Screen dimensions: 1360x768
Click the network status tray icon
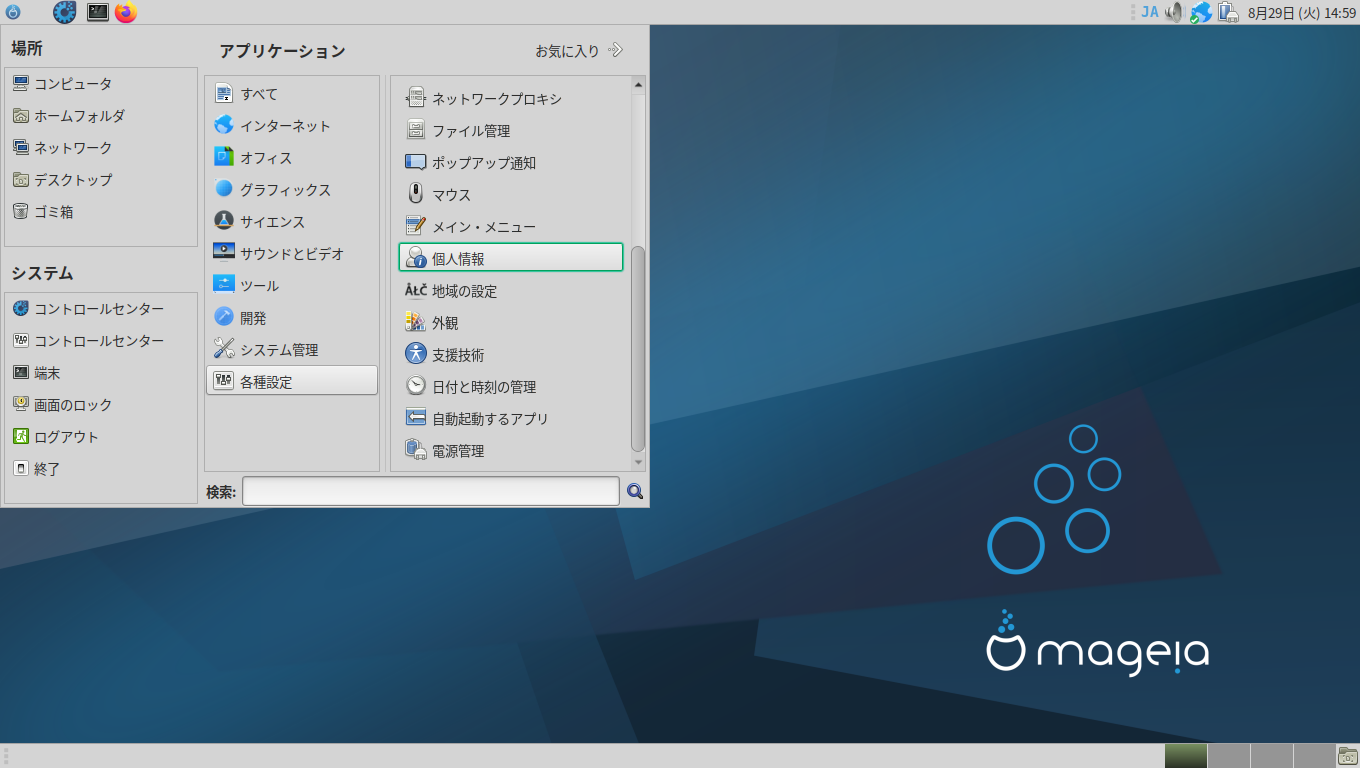pyautogui.click(x=1201, y=12)
